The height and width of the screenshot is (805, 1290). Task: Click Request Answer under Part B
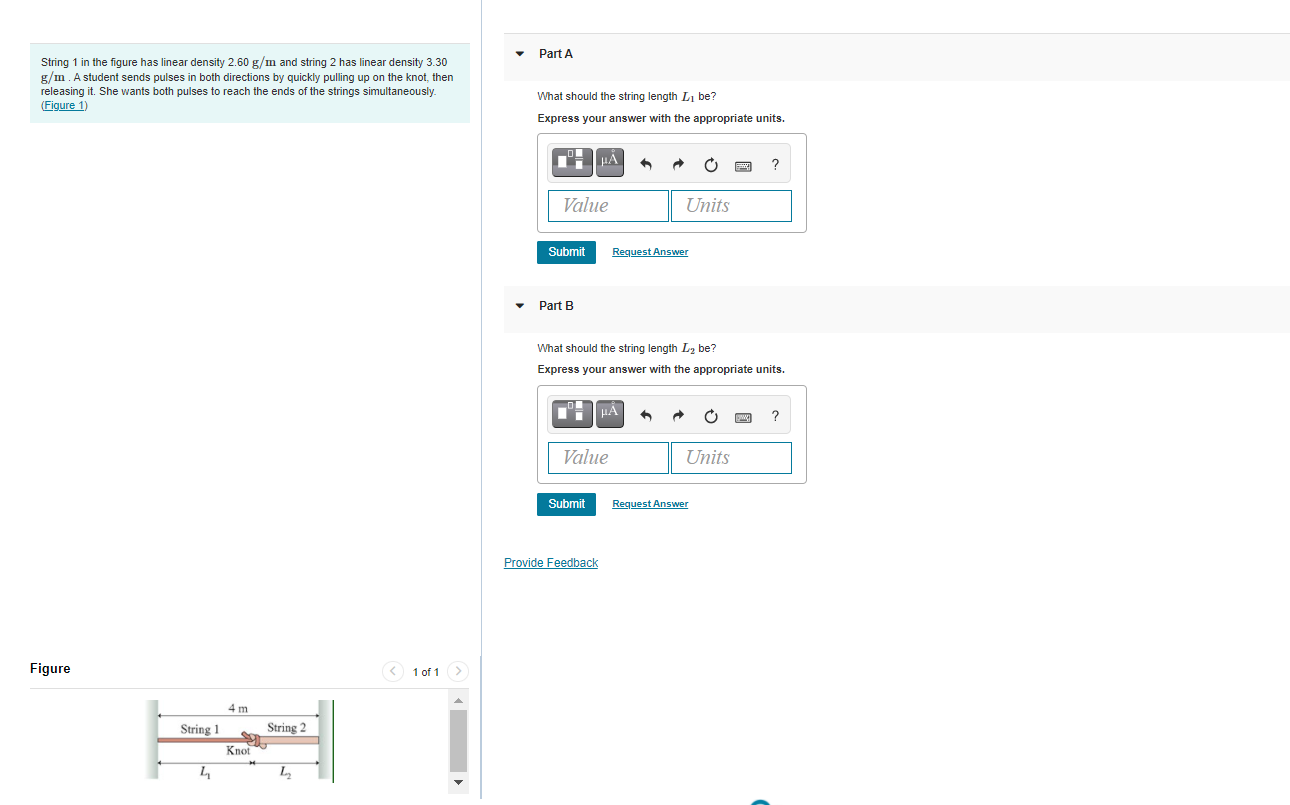pos(649,503)
